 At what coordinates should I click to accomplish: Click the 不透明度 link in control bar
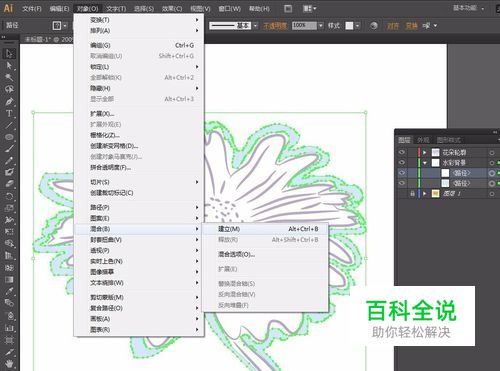tap(275, 26)
